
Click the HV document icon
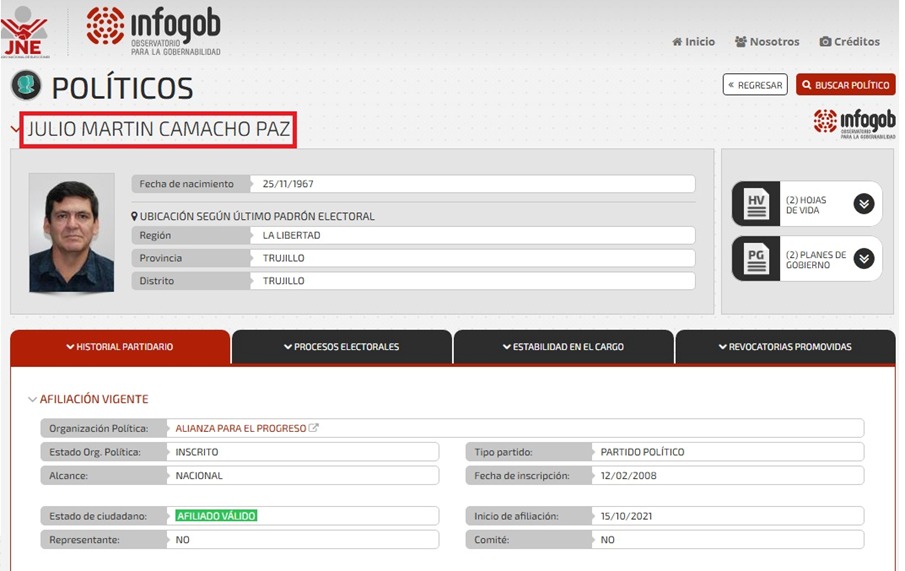tap(758, 204)
